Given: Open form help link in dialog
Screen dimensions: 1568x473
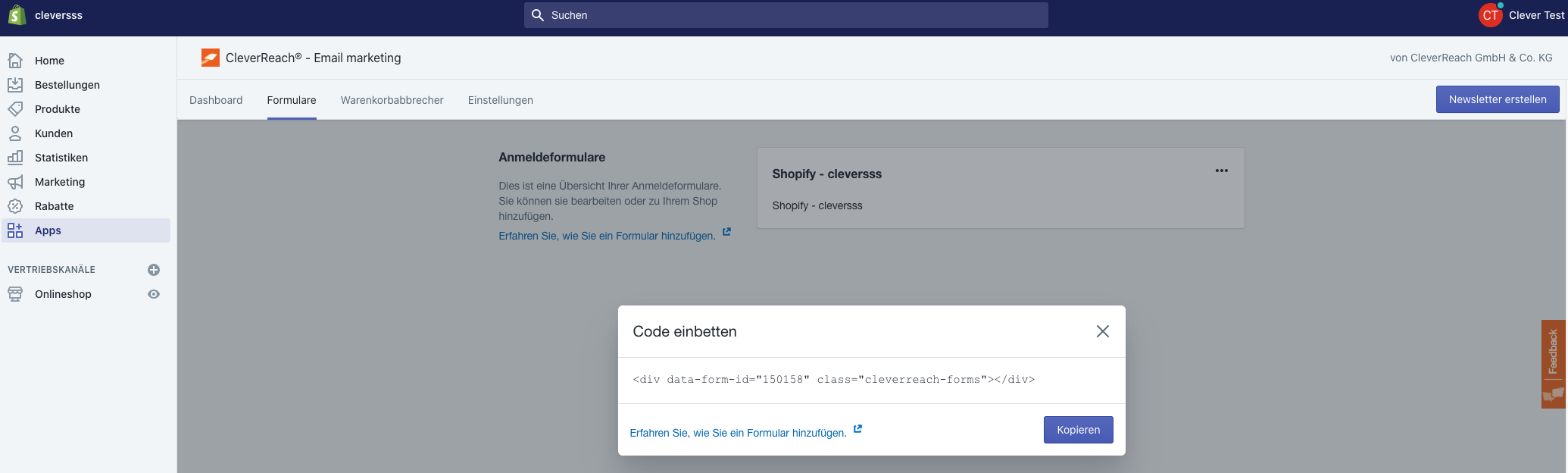Looking at the screenshot, I should (x=739, y=433).
